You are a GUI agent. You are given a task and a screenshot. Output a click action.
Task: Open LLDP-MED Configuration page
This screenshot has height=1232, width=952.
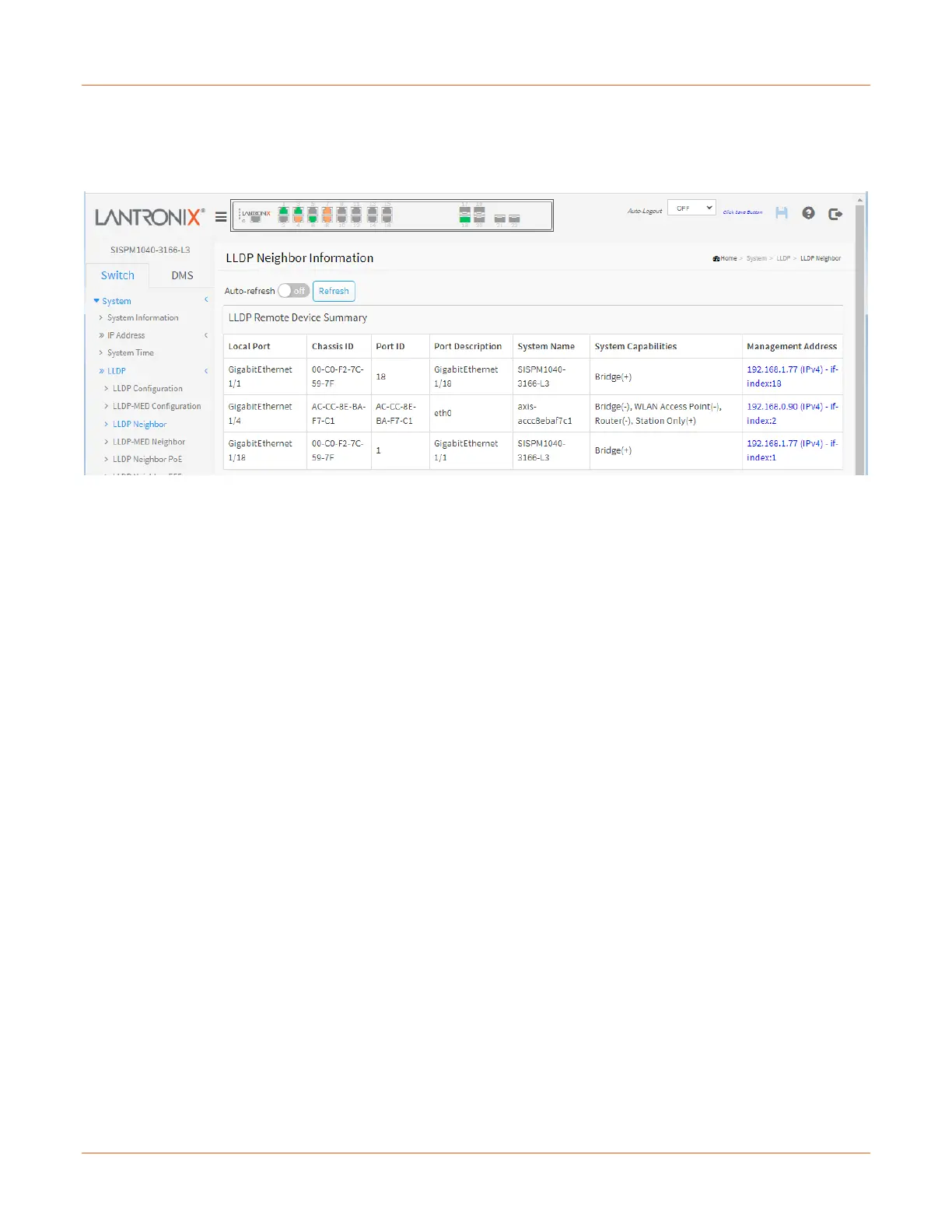tap(156, 406)
